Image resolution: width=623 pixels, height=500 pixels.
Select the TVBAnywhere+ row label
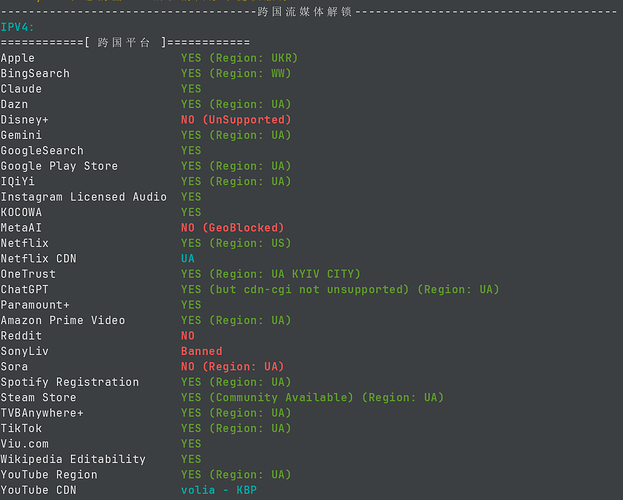coord(42,413)
